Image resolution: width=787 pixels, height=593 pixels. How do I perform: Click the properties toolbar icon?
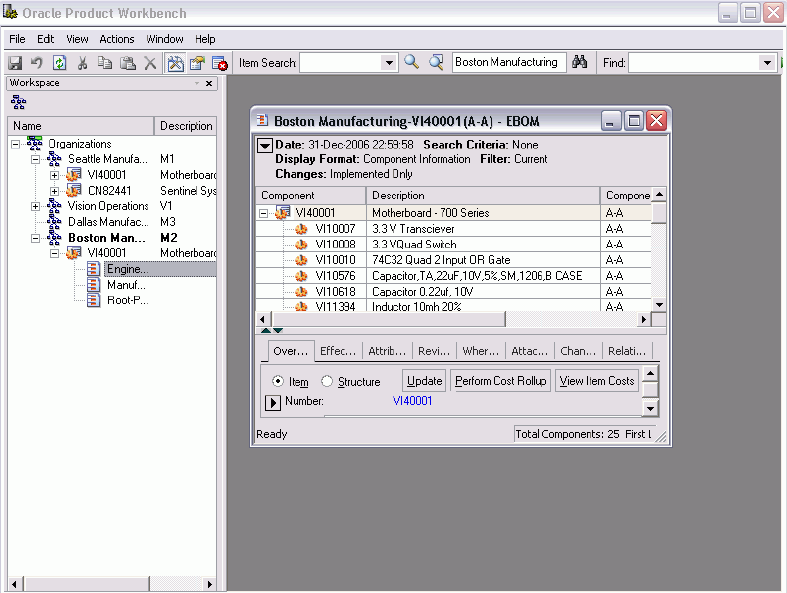(x=197, y=63)
